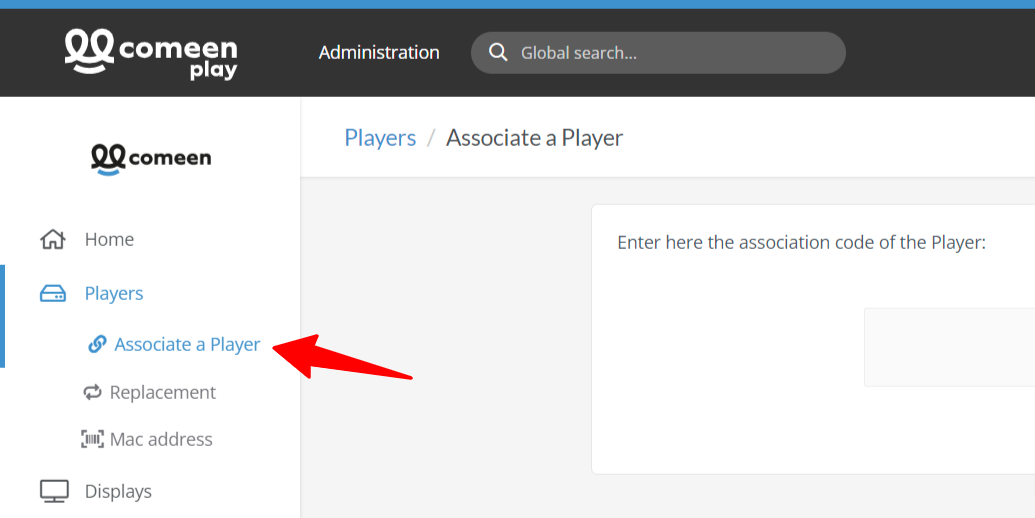Open the Displays sidebar section

[x=118, y=492]
